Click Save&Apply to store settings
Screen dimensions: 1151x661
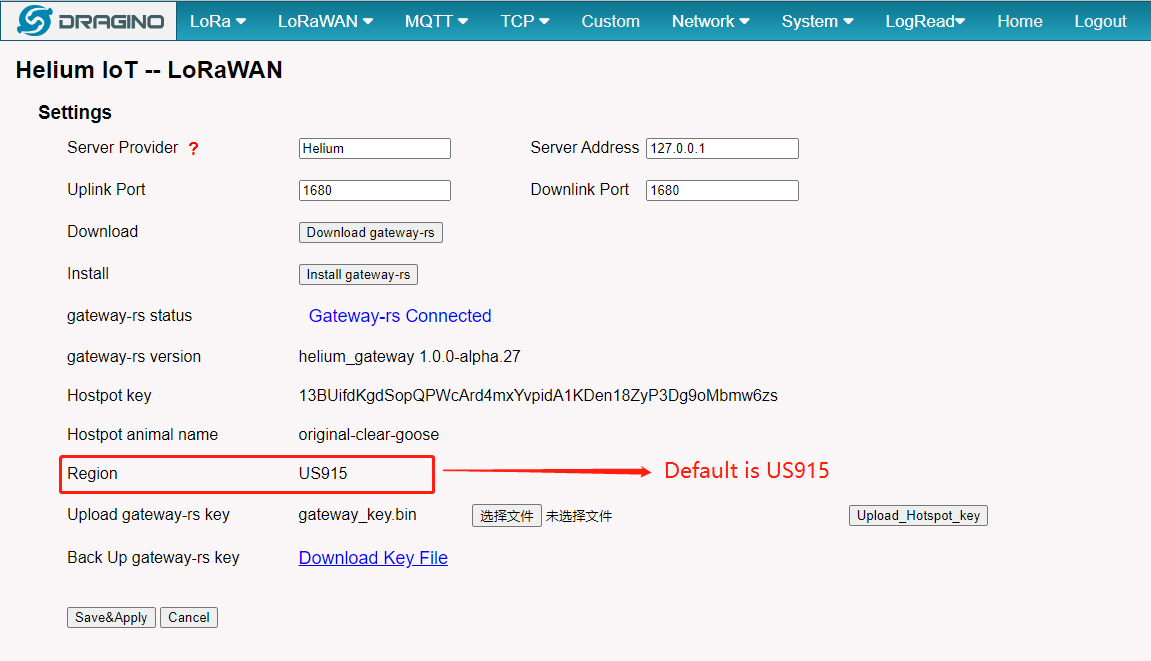tap(111, 617)
